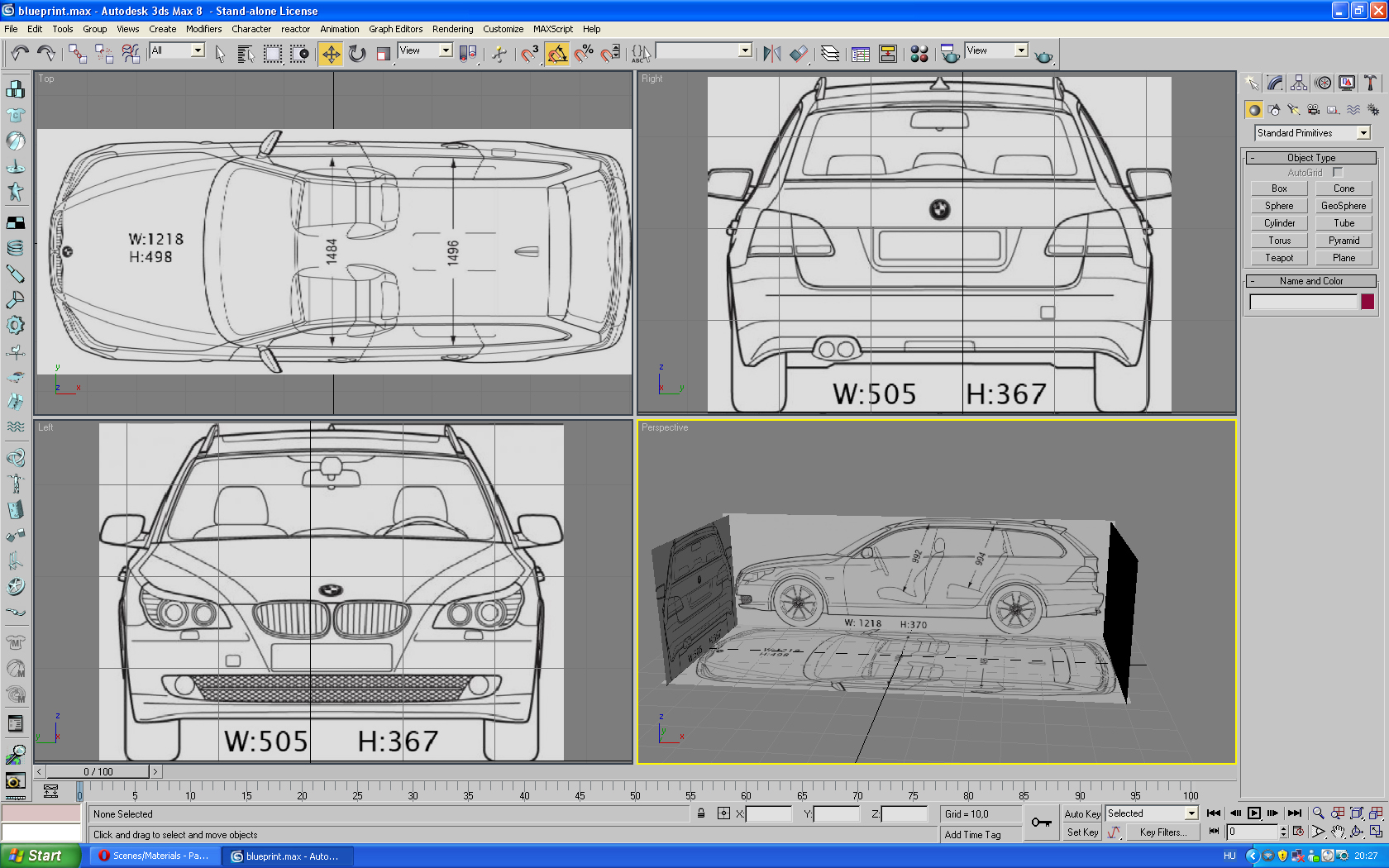
Task: Click the GeoSphere primitive button
Action: coord(1344,206)
